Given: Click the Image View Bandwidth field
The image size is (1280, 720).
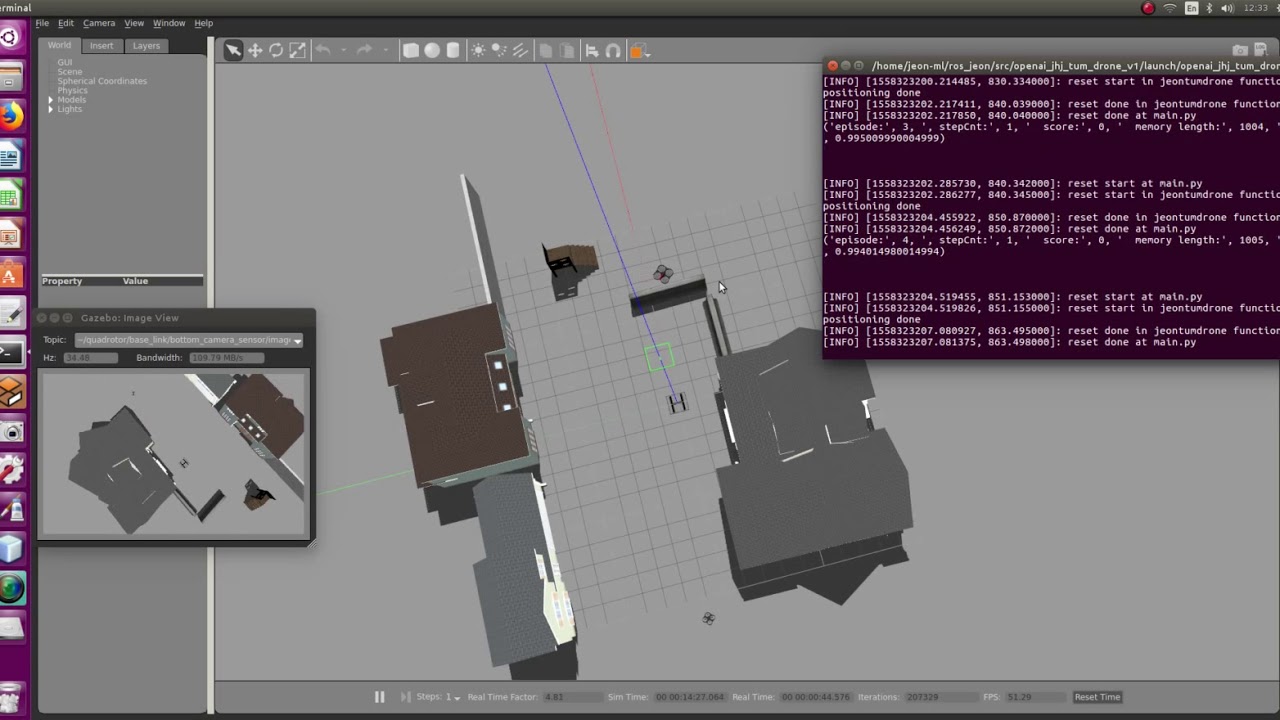Looking at the screenshot, I should click(226, 358).
